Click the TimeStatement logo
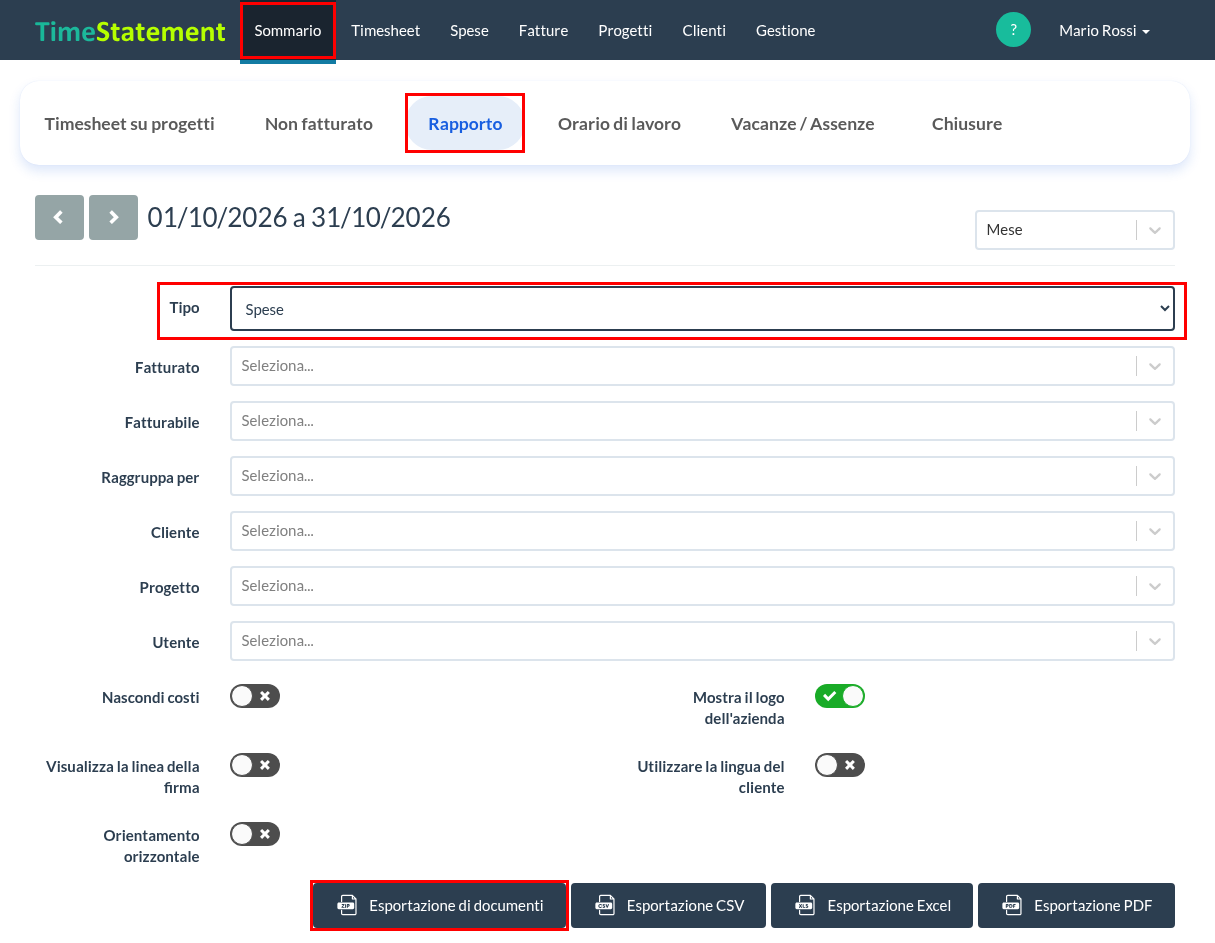This screenshot has width=1215, height=943. 130,31
